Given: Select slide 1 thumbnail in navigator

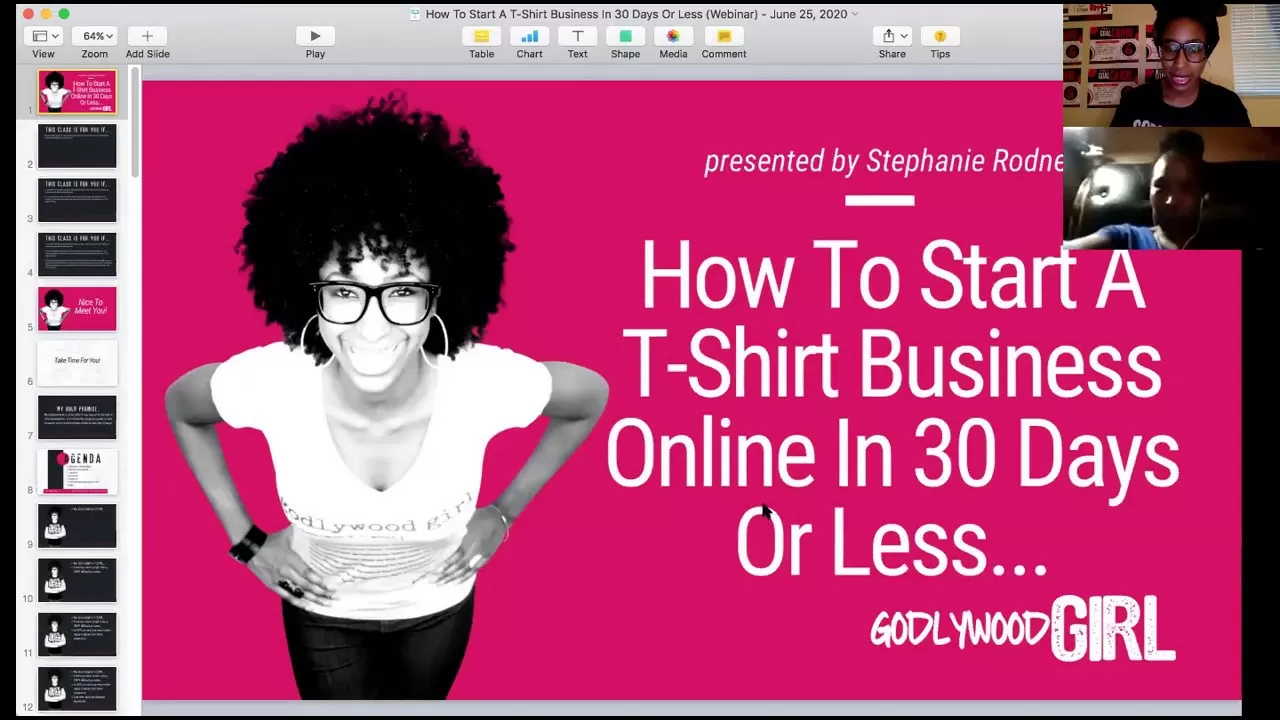Looking at the screenshot, I should [x=77, y=92].
